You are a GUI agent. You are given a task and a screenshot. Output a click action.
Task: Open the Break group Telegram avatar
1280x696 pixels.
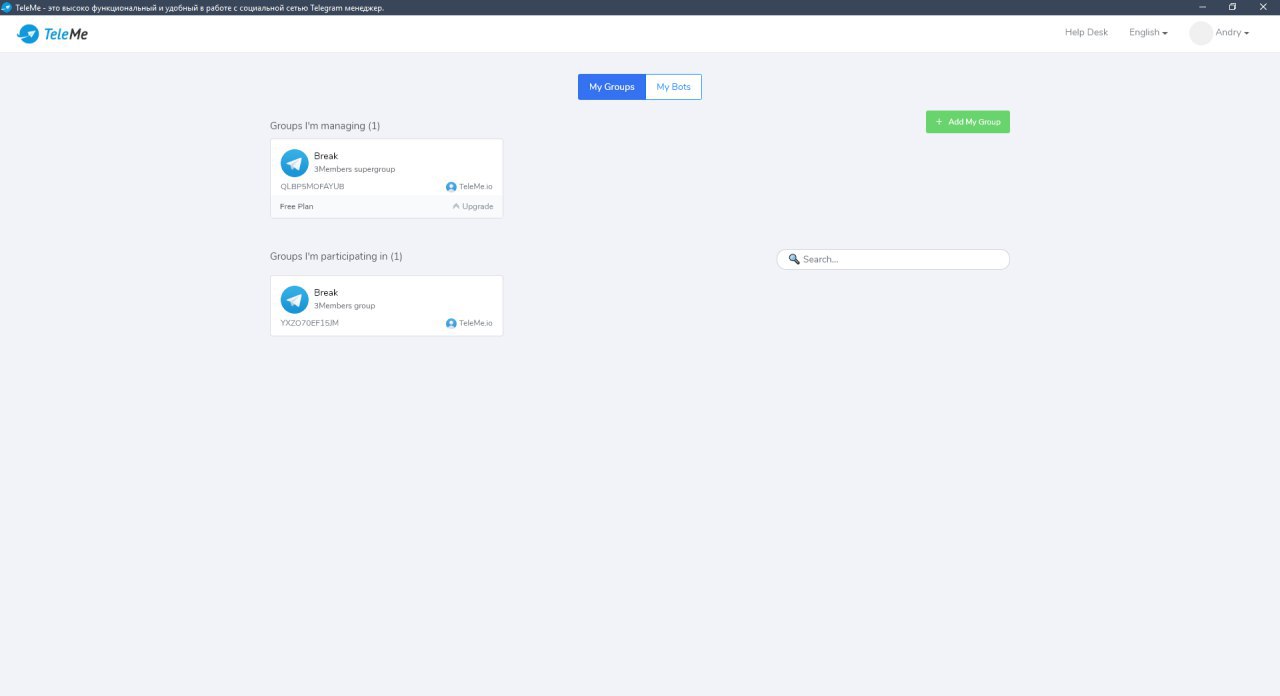294,299
